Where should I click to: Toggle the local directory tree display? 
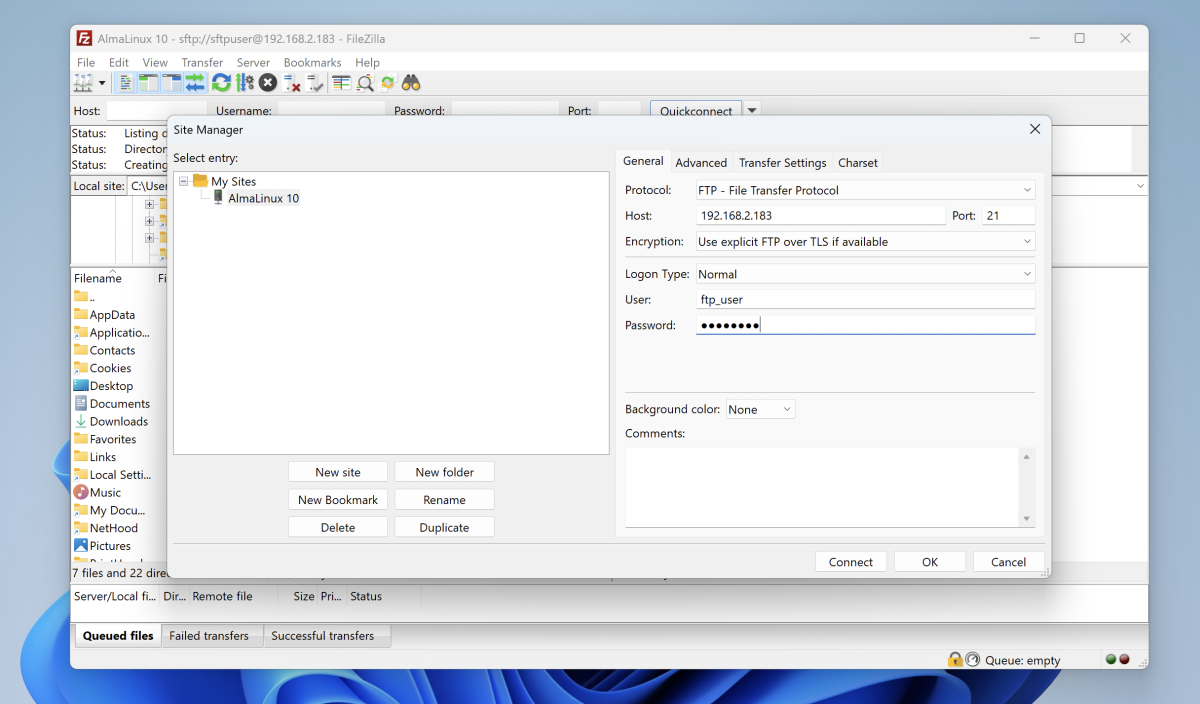click(x=148, y=83)
